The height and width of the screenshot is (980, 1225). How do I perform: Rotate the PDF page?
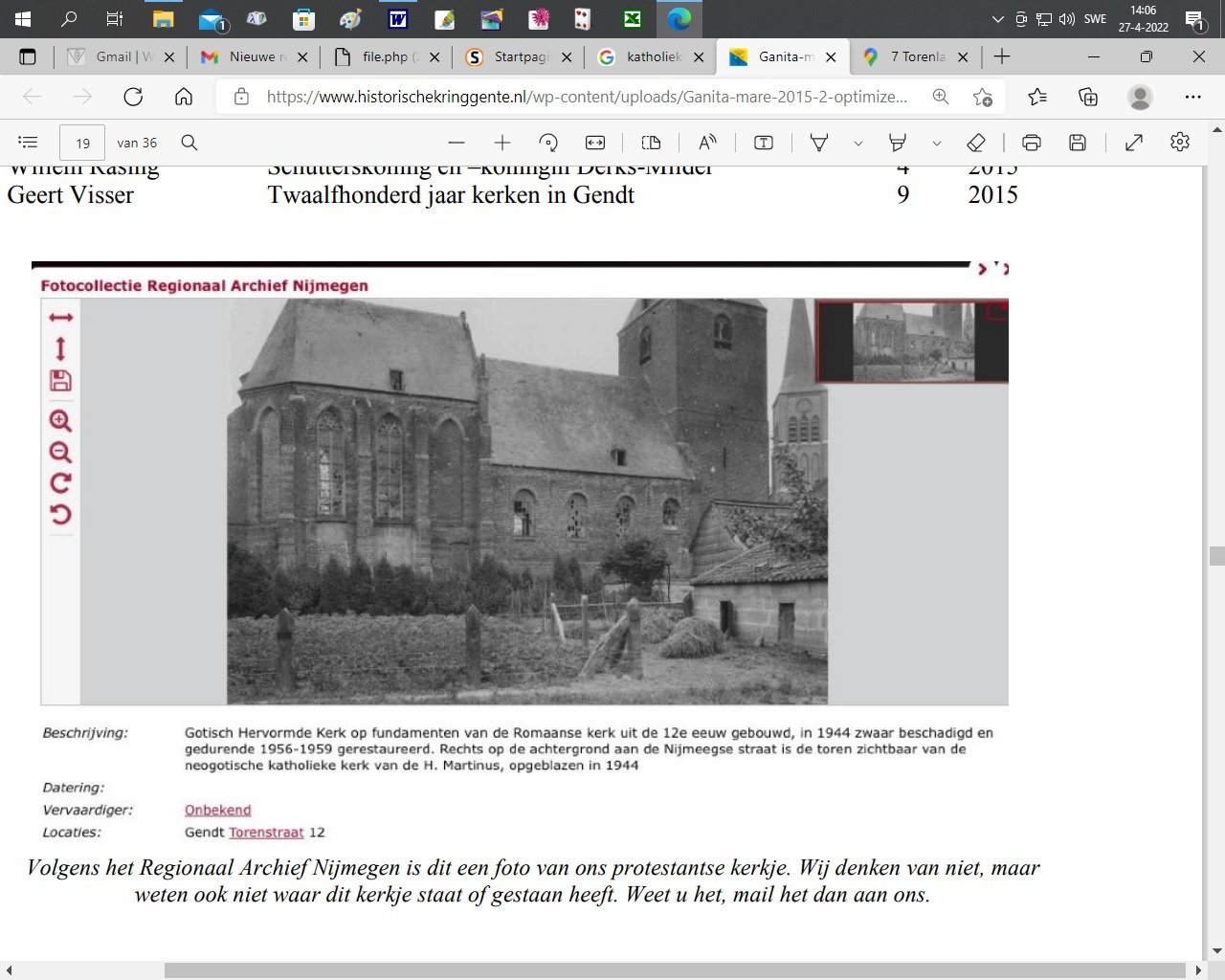tap(548, 143)
